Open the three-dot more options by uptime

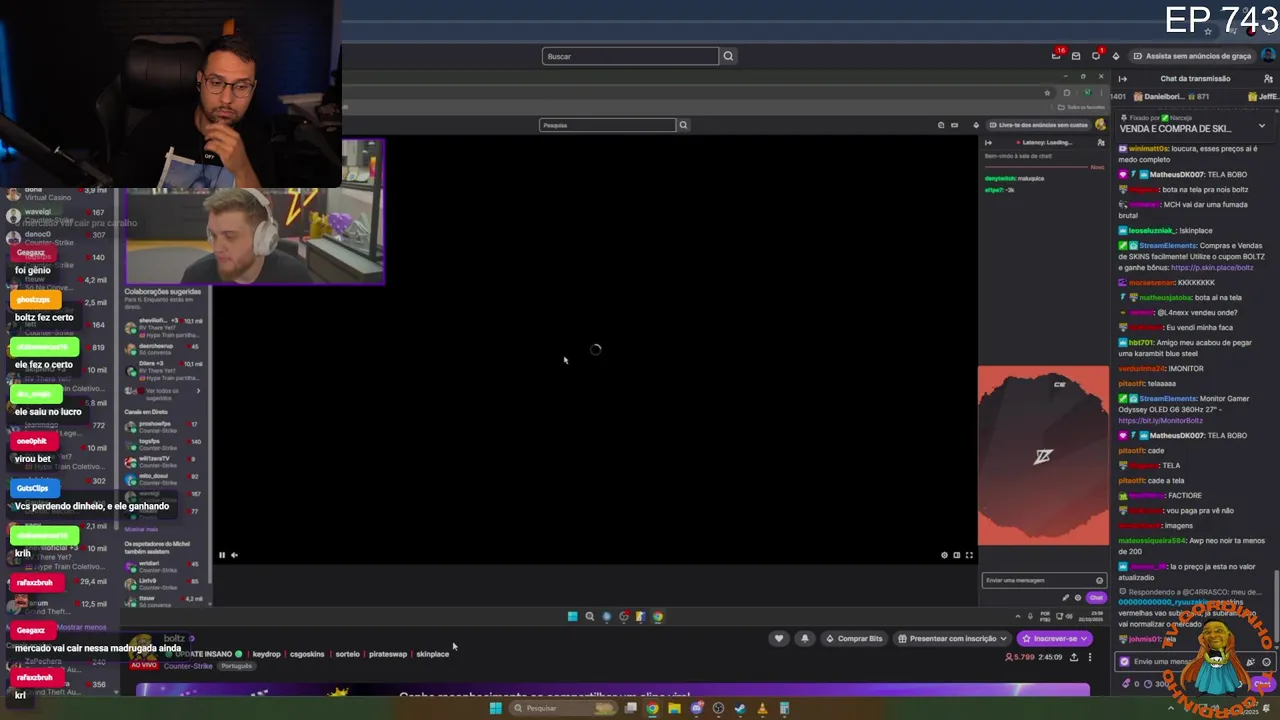pos(1090,657)
